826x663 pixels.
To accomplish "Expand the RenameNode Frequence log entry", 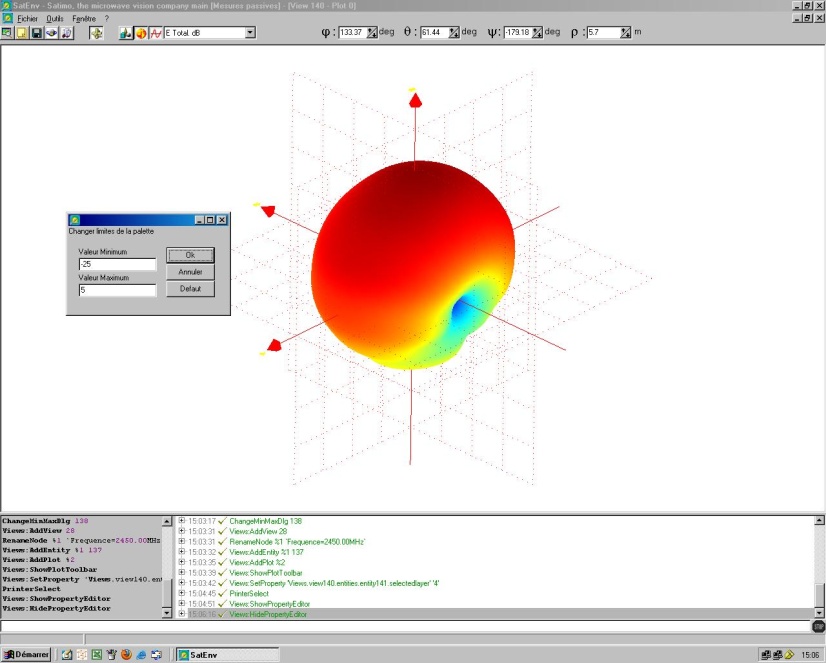I will coord(181,542).
